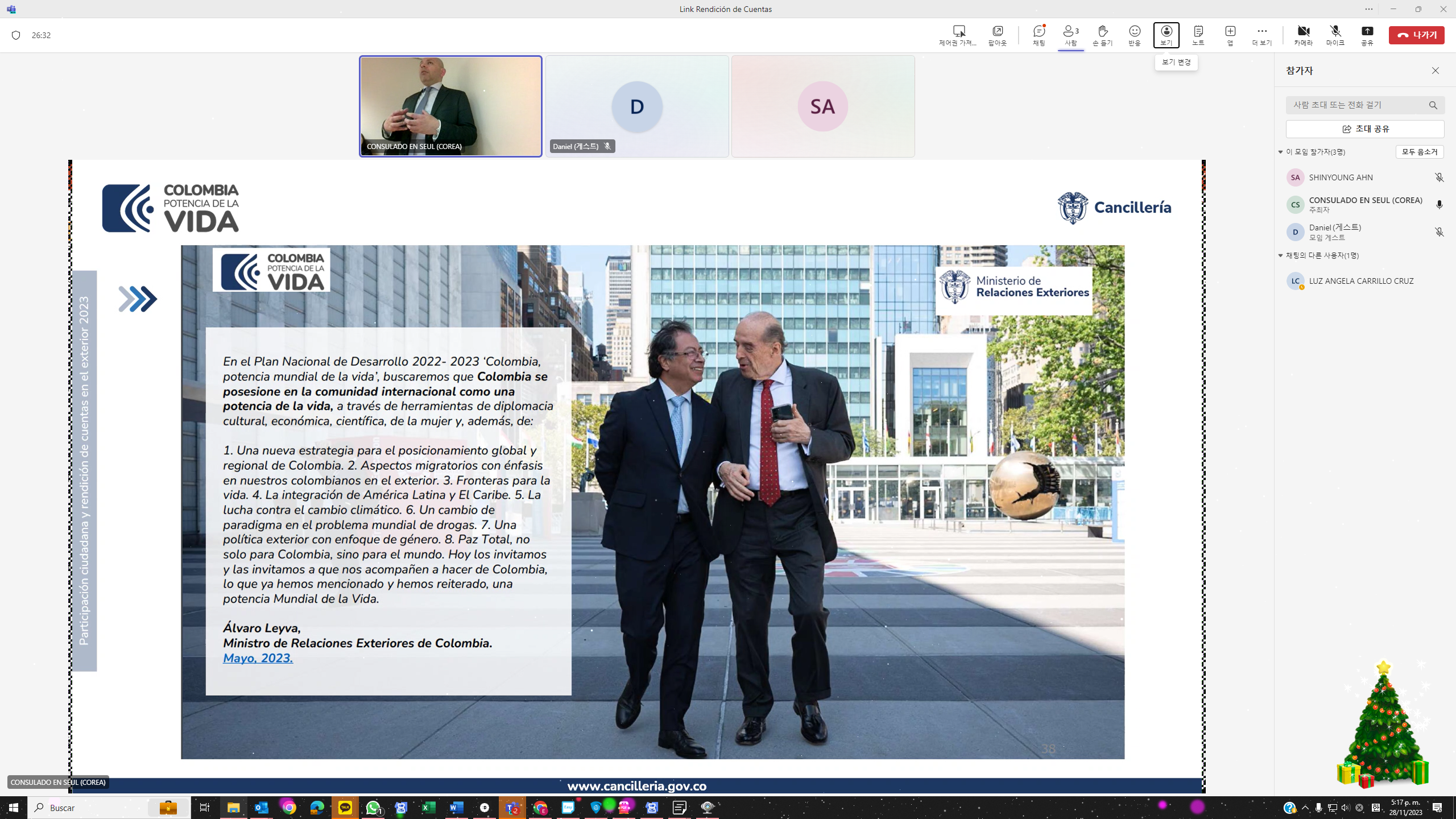The height and width of the screenshot is (819, 1456).
Task: Unmute the microphone (마이크)
Action: [1335, 35]
